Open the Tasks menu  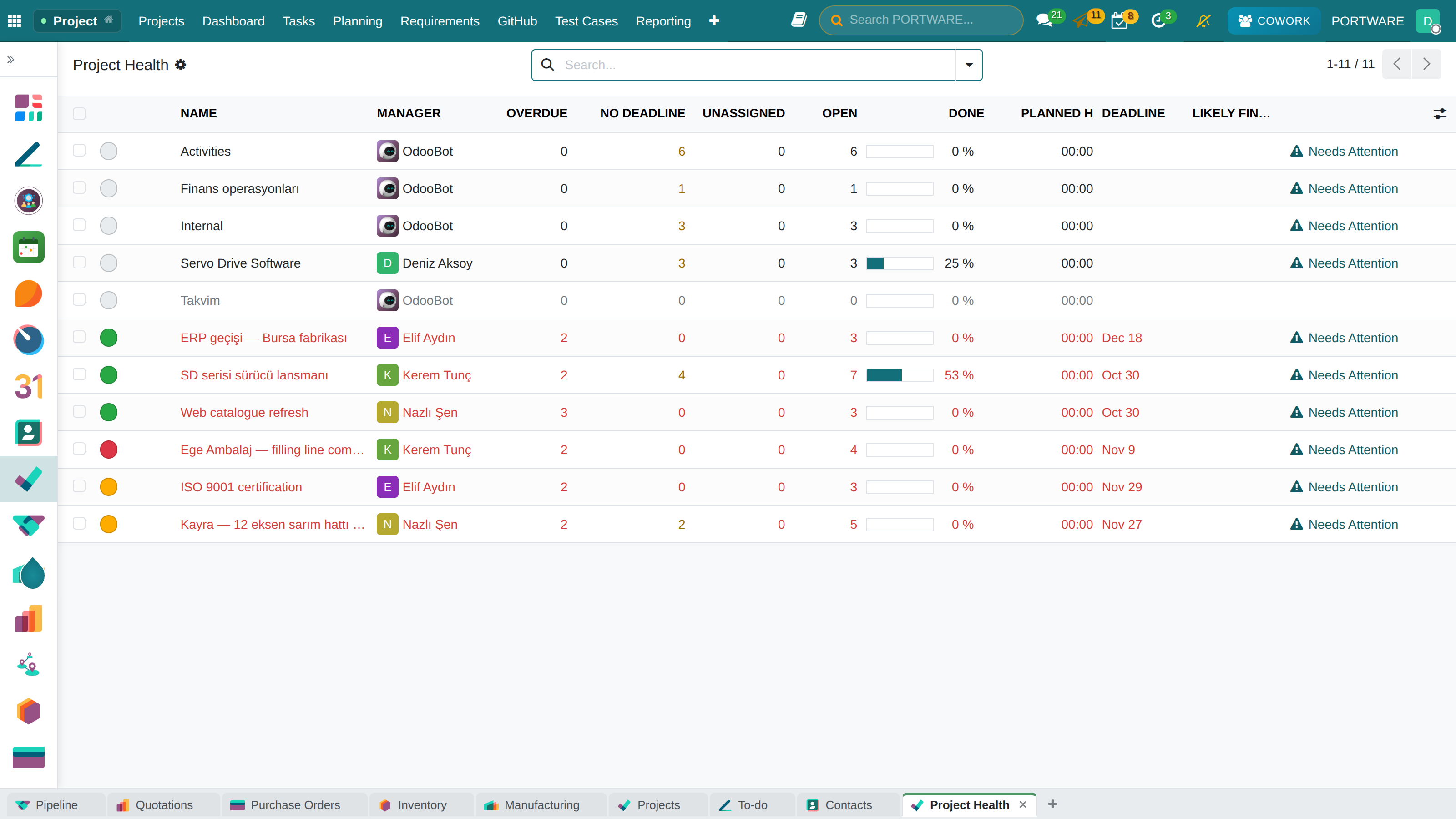pyautogui.click(x=298, y=21)
